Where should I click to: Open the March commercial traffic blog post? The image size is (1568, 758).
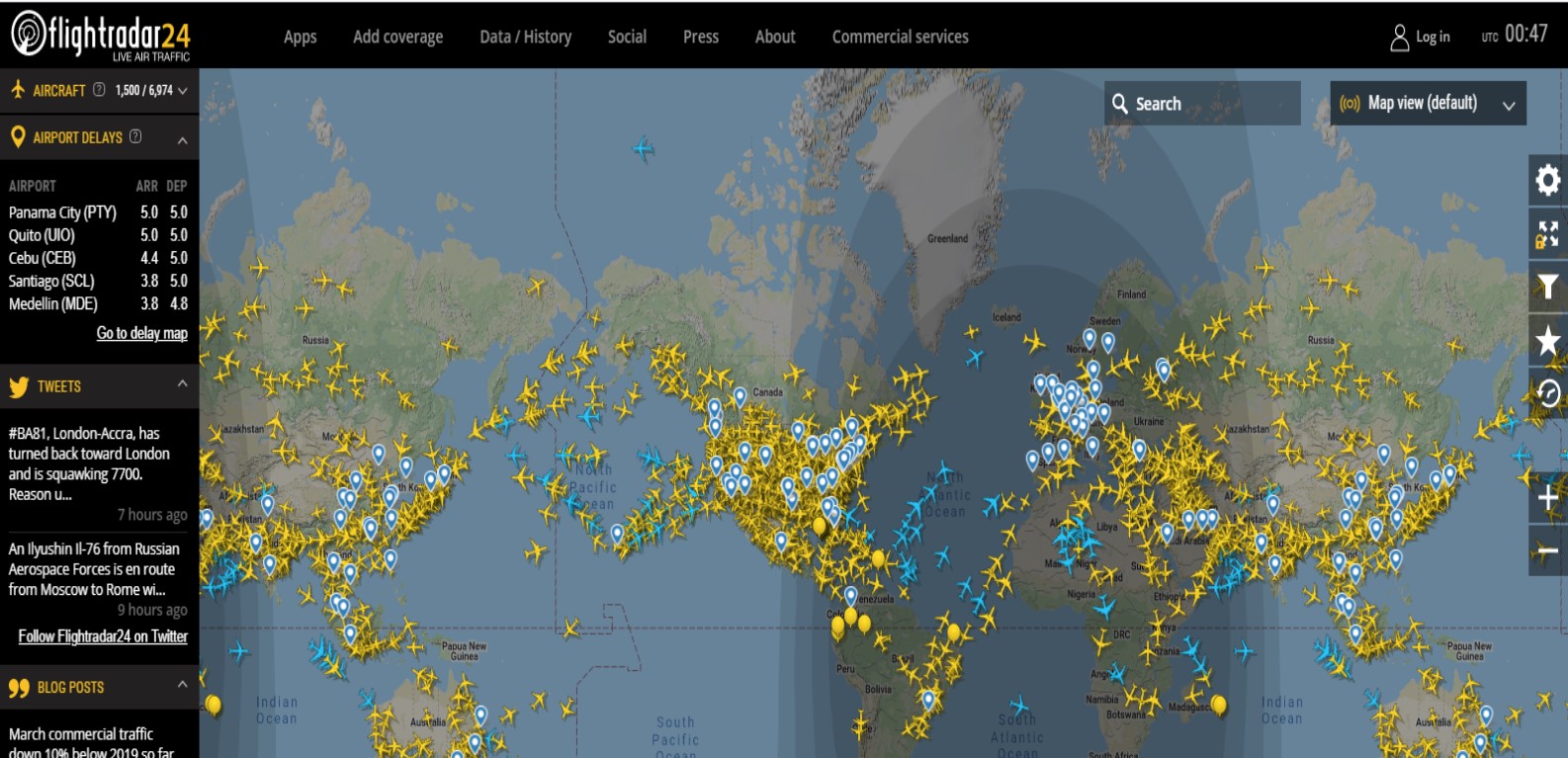[91, 742]
